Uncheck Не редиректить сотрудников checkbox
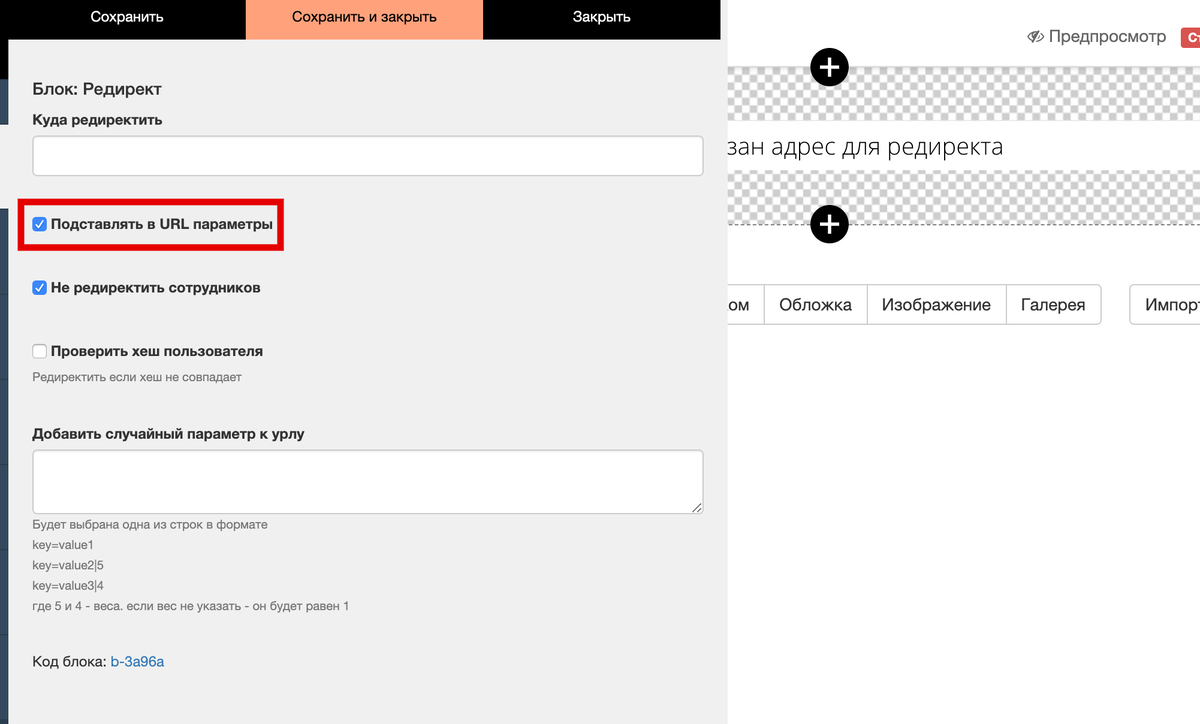 point(40,287)
